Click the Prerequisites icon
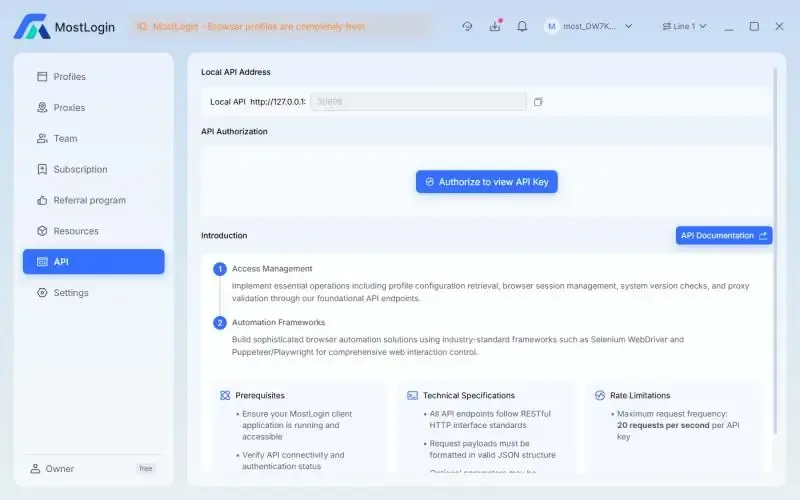 [225, 395]
